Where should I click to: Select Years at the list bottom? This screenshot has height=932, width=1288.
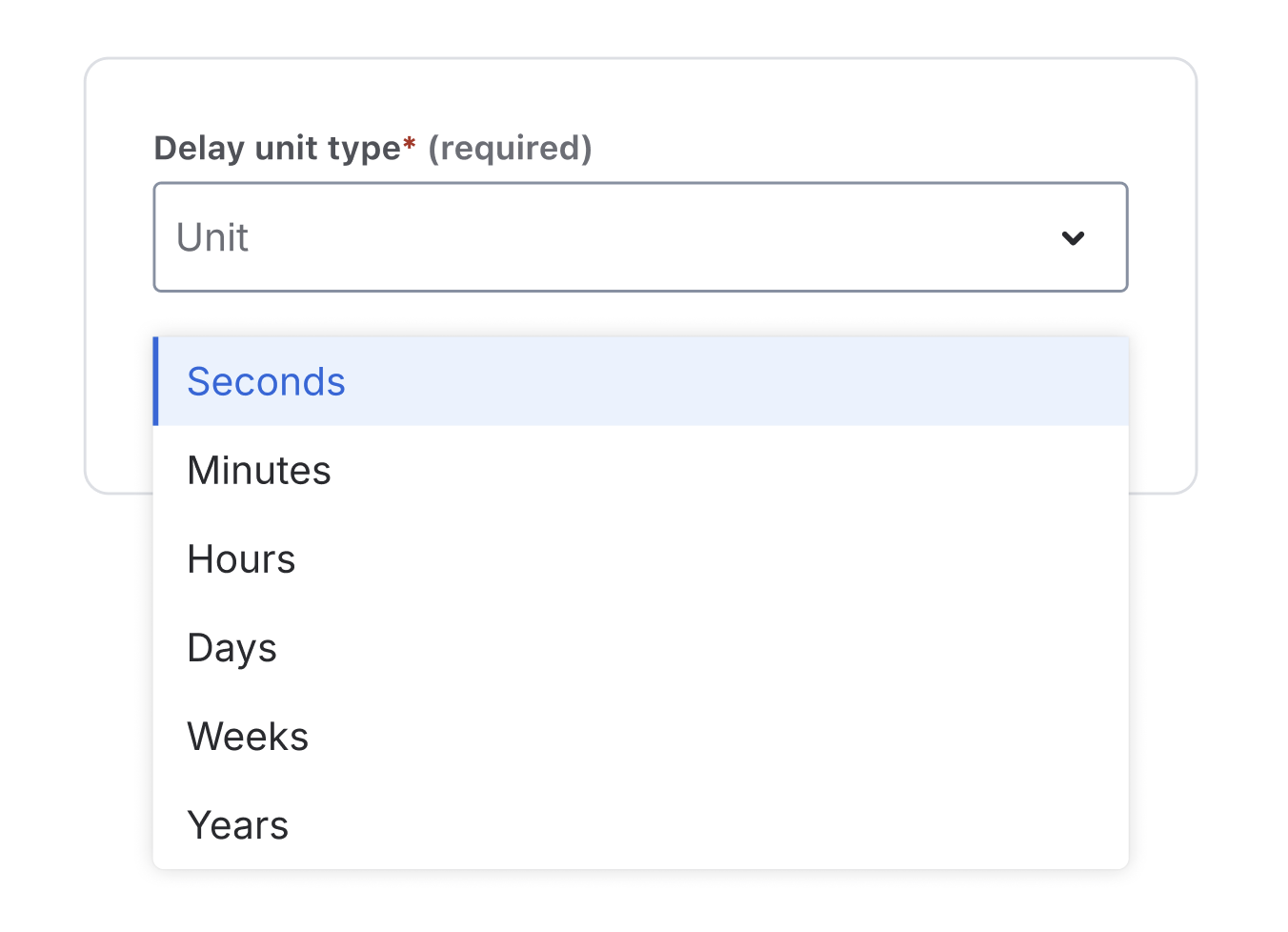pyautogui.click(x=238, y=825)
